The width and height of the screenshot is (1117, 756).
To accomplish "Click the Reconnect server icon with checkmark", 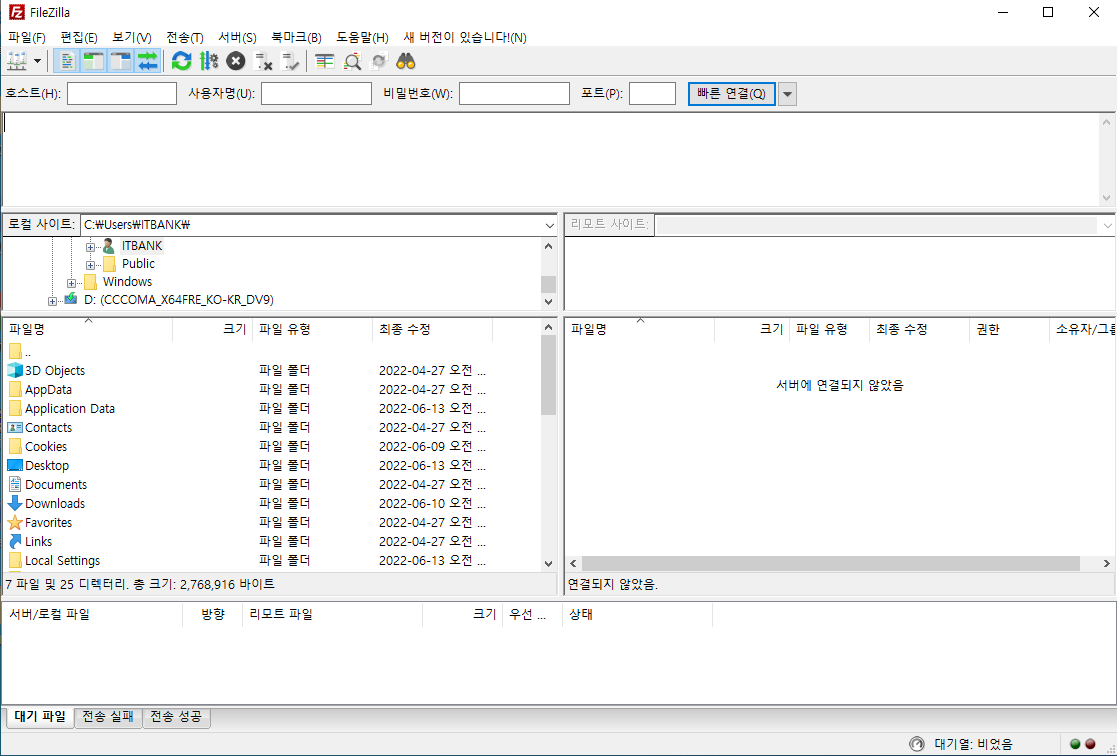I will tap(291, 61).
